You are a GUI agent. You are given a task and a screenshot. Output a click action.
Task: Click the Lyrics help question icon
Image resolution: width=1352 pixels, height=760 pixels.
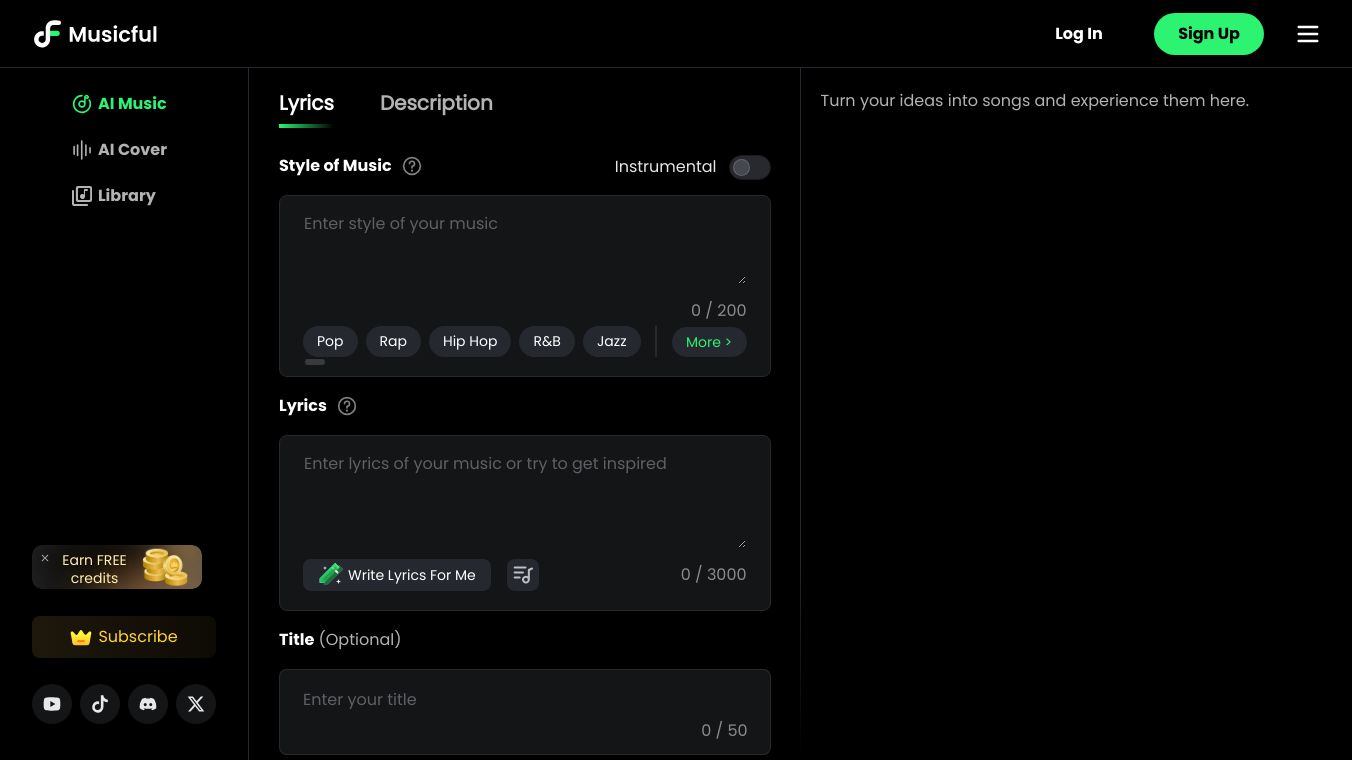[x=347, y=406]
